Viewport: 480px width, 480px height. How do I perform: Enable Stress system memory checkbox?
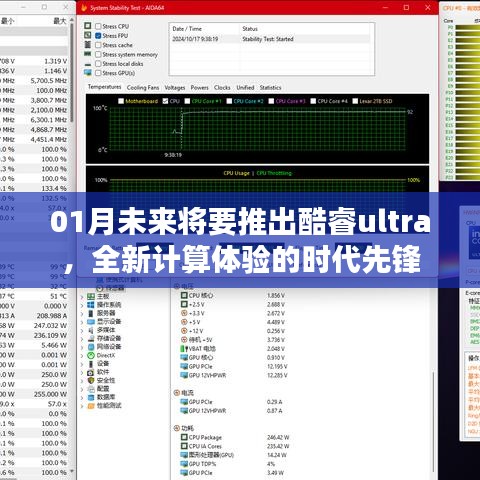point(98,54)
